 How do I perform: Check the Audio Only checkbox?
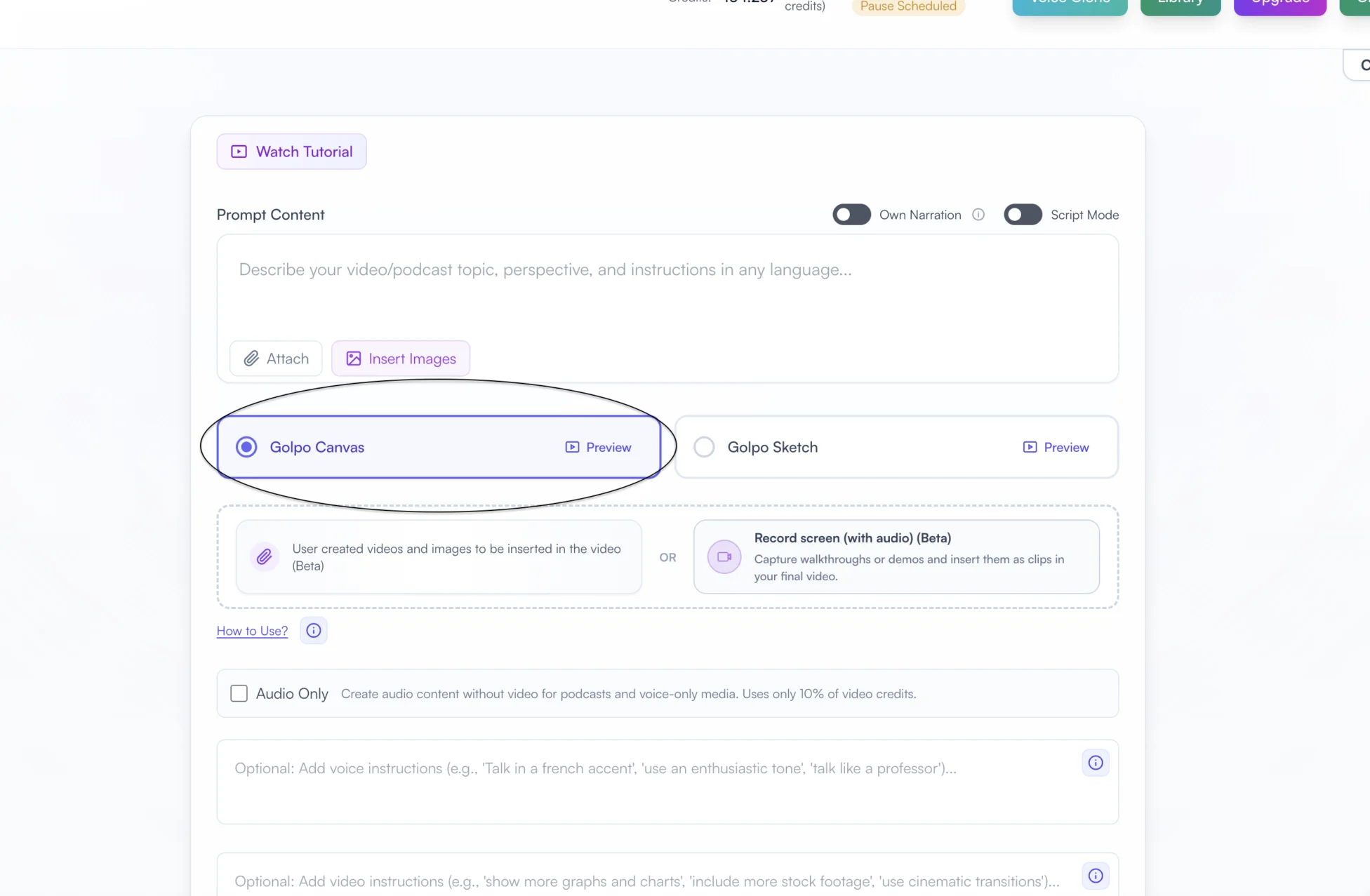click(x=239, y=693)
